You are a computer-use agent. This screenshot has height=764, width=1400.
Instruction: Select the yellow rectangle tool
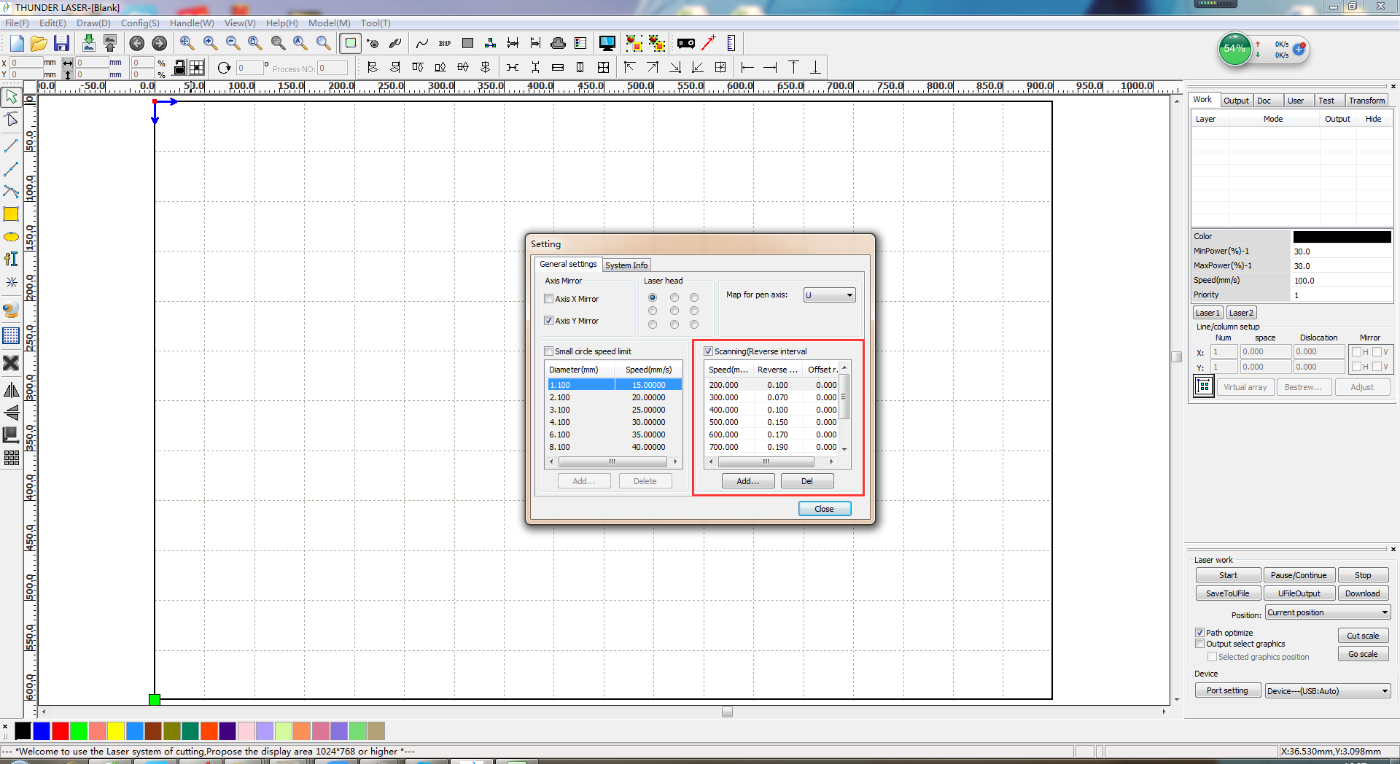pos(11,214)
